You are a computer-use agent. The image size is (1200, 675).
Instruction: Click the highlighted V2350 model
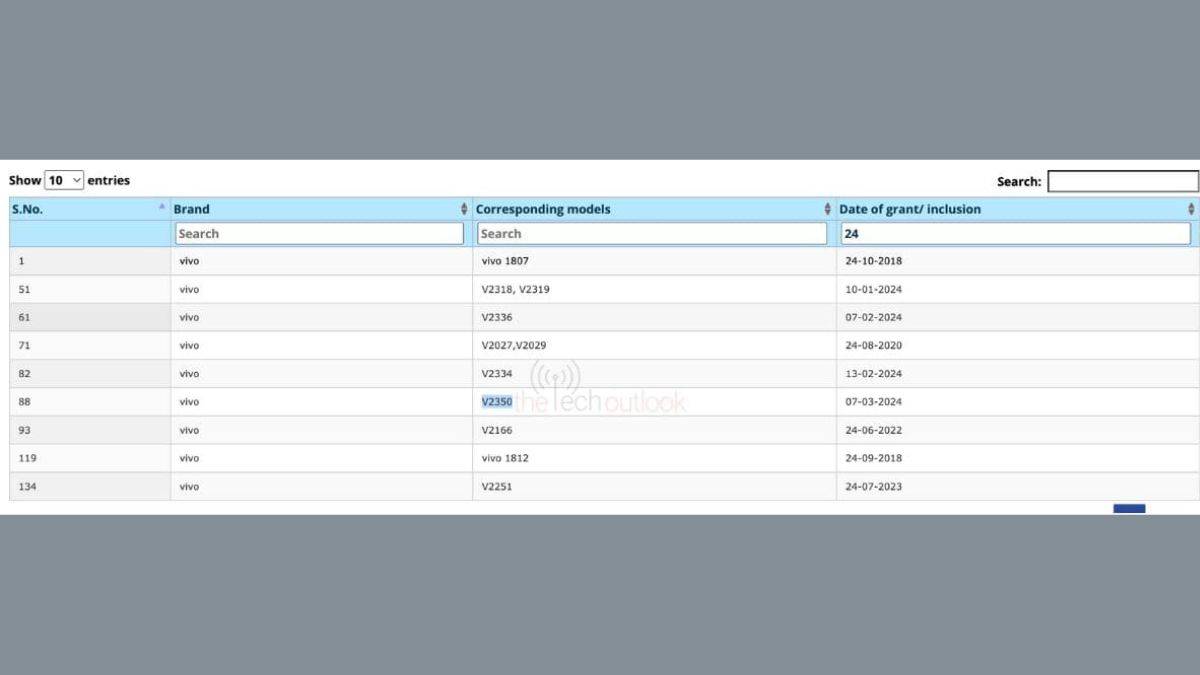[497, 402]
